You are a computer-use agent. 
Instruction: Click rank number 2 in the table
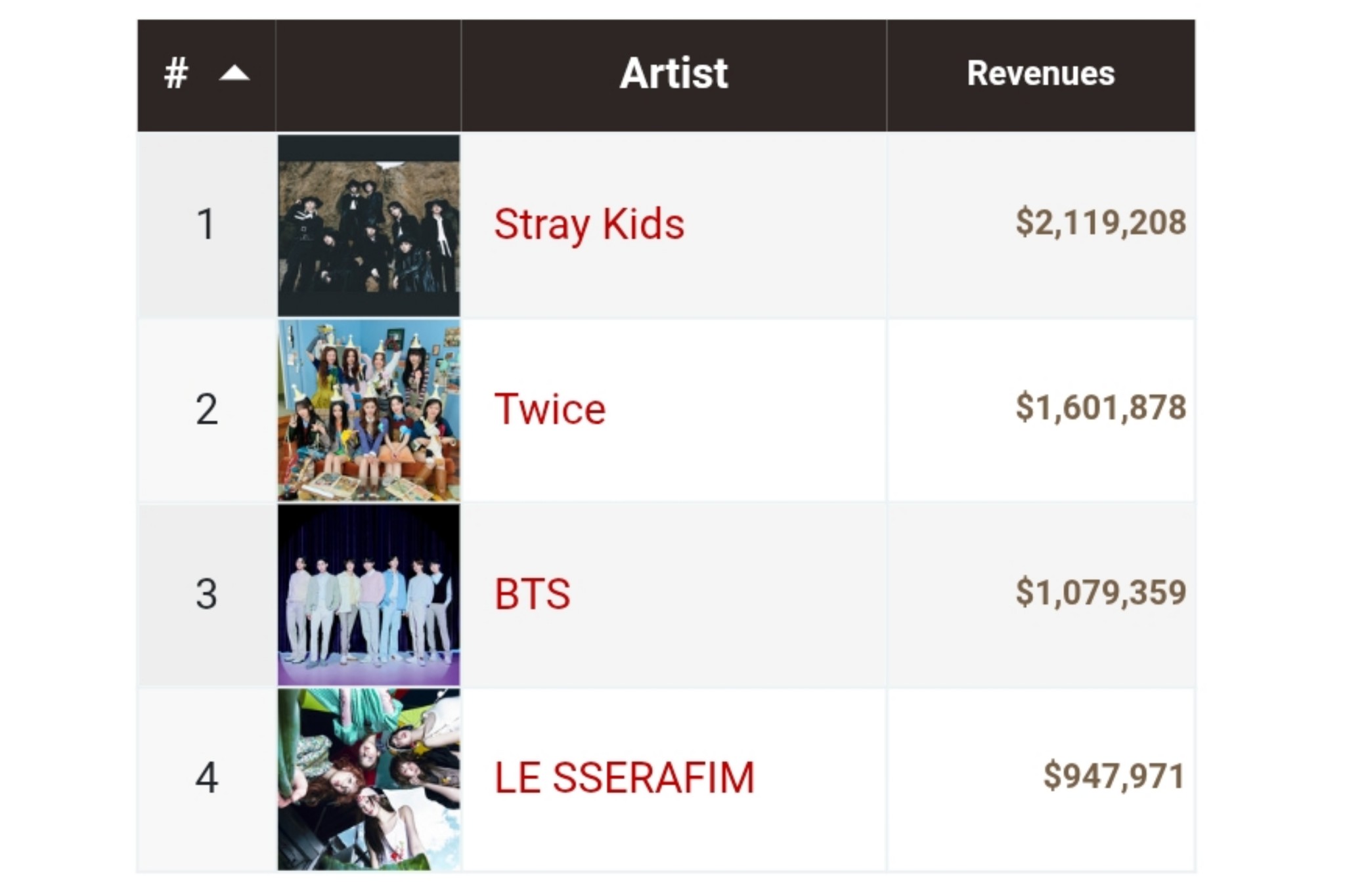206,409
